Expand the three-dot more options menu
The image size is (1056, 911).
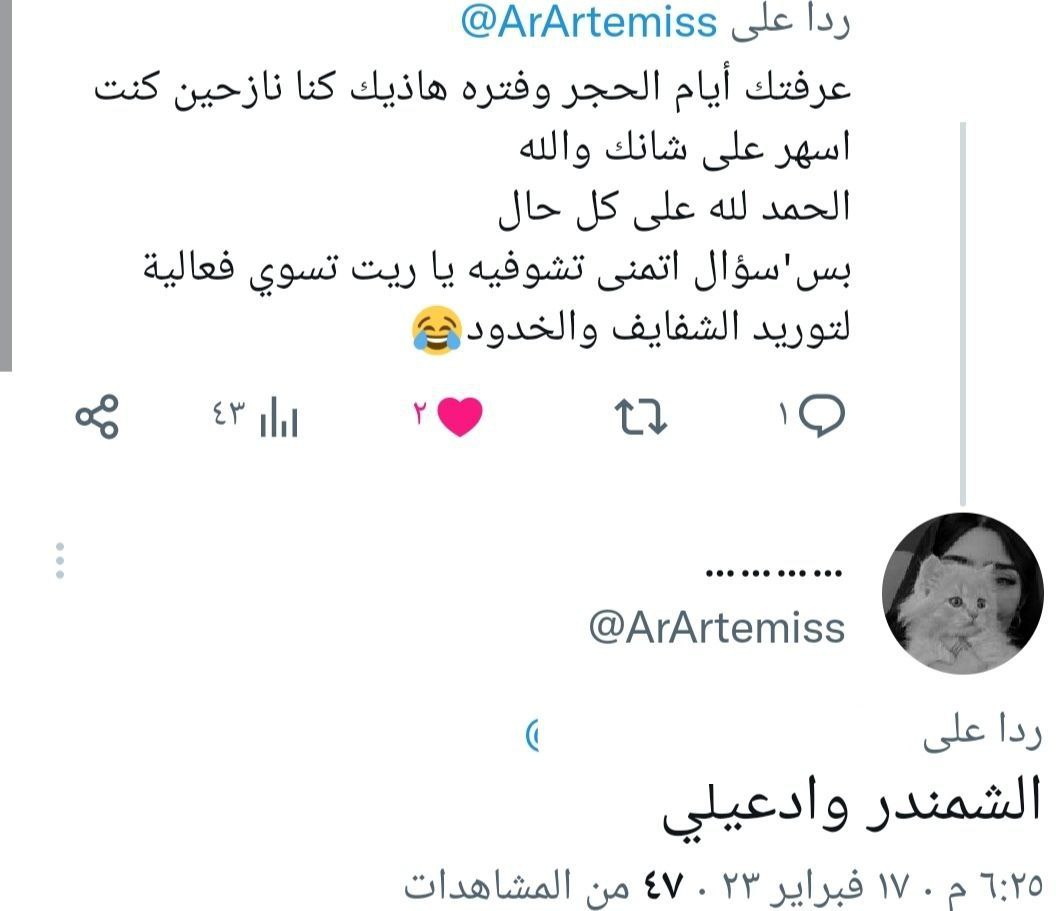[60, 560]
